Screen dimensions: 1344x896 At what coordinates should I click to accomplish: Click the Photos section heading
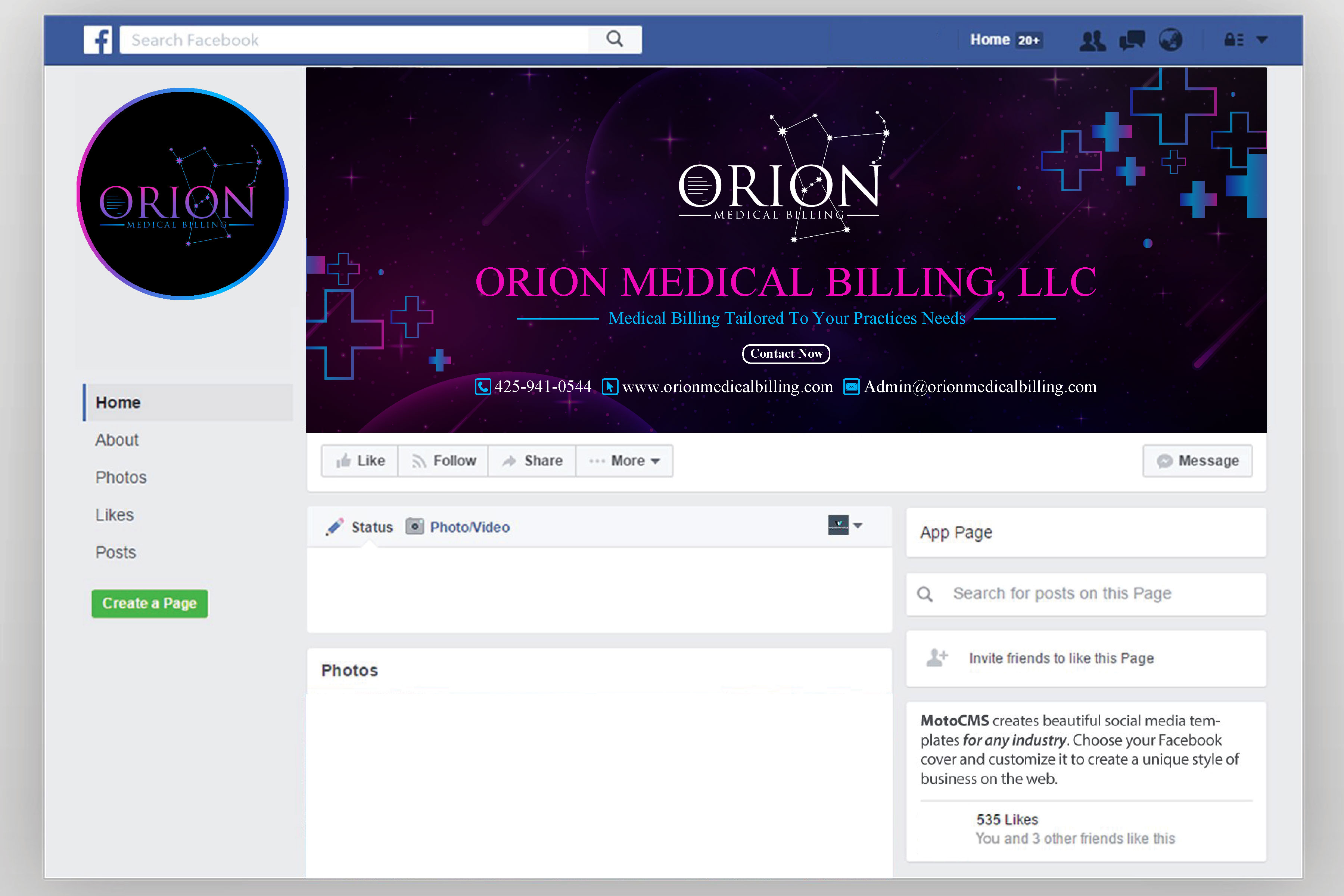[x=350, y=670]
